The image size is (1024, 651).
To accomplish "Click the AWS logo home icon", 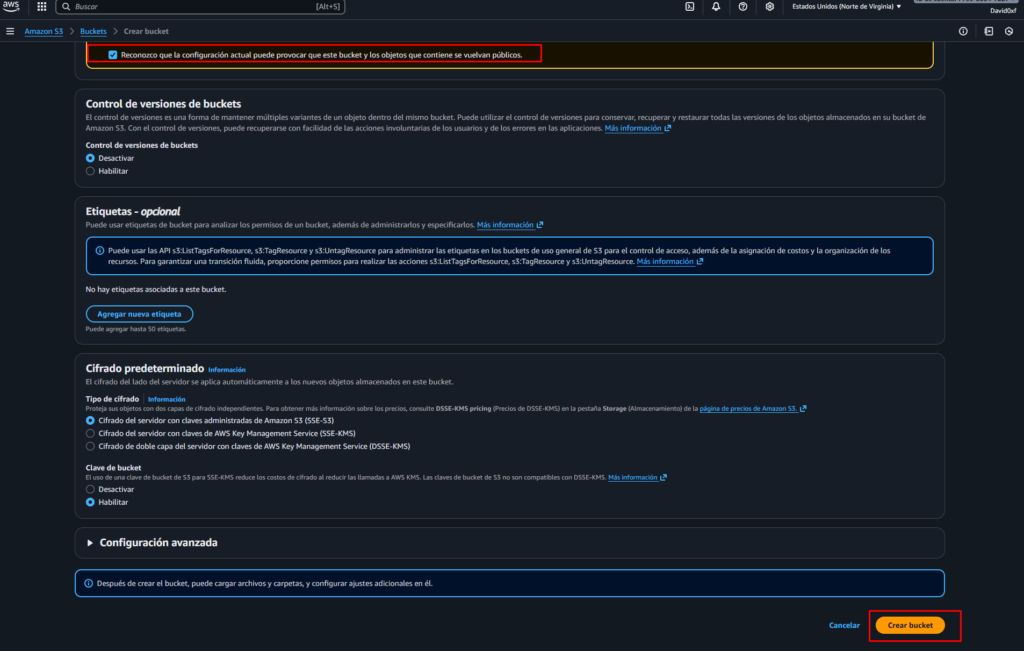I will [x=11, y=6].
